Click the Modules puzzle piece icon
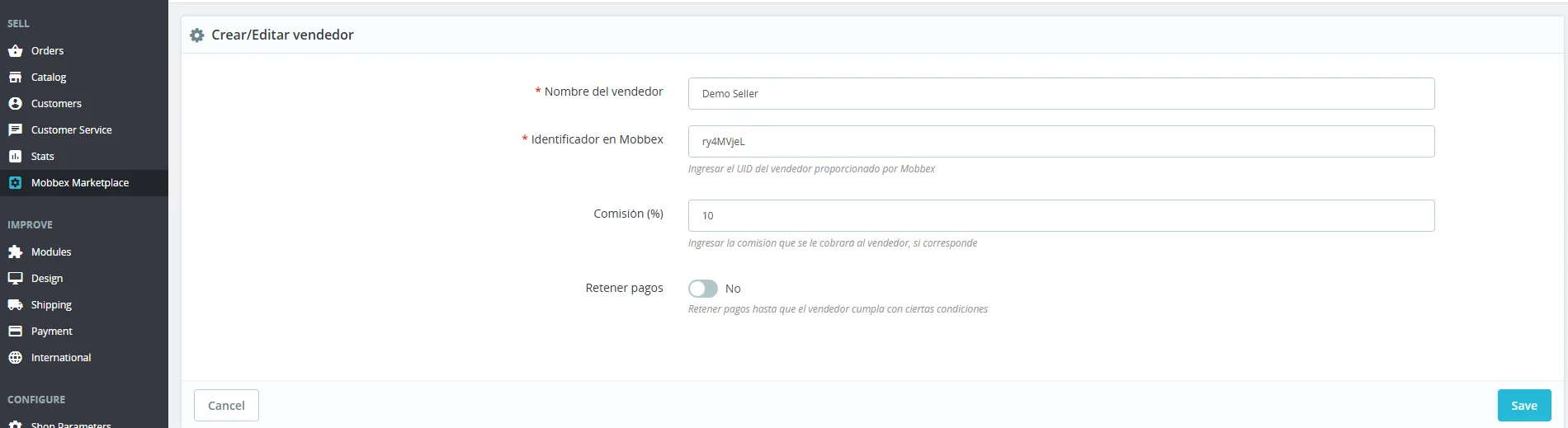The width and height of the screenshot is (1568, 428). pos(15,252)
